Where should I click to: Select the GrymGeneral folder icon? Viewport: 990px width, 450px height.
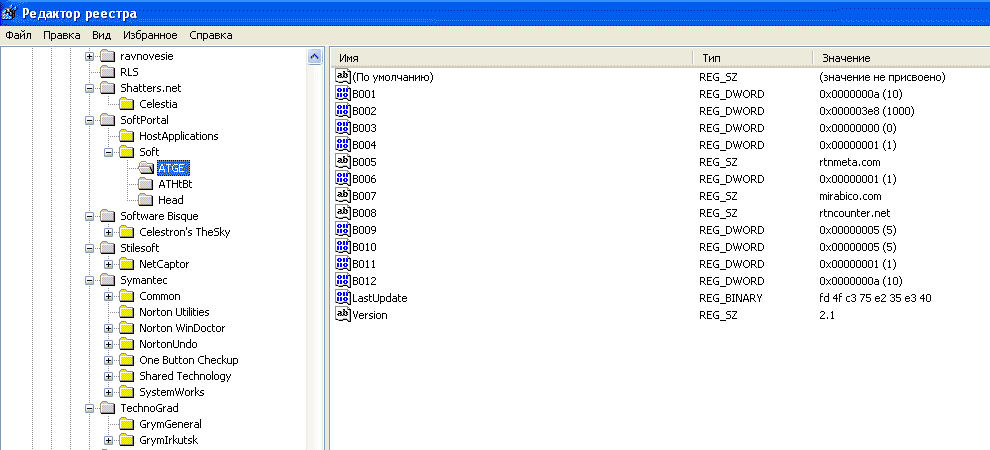(127, 425)
